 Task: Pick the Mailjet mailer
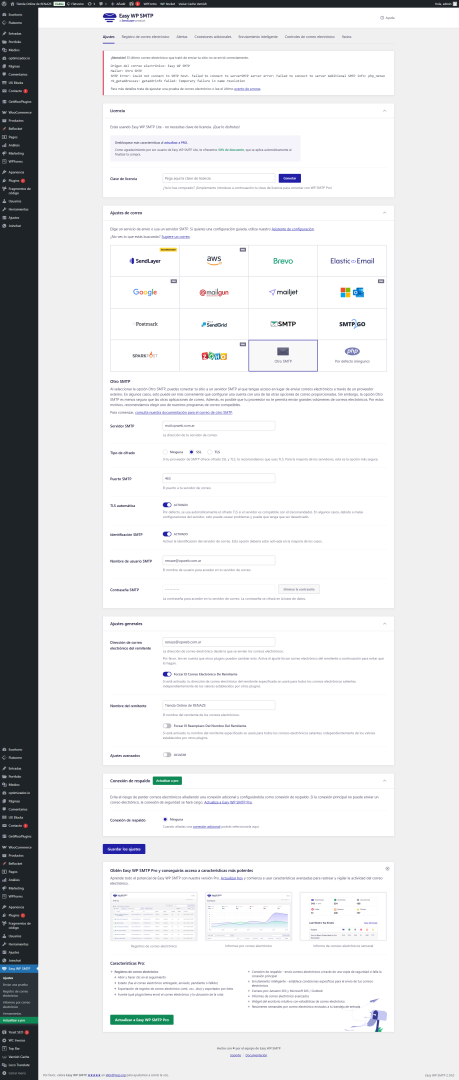pyautogui.click(x=283, y=293)
